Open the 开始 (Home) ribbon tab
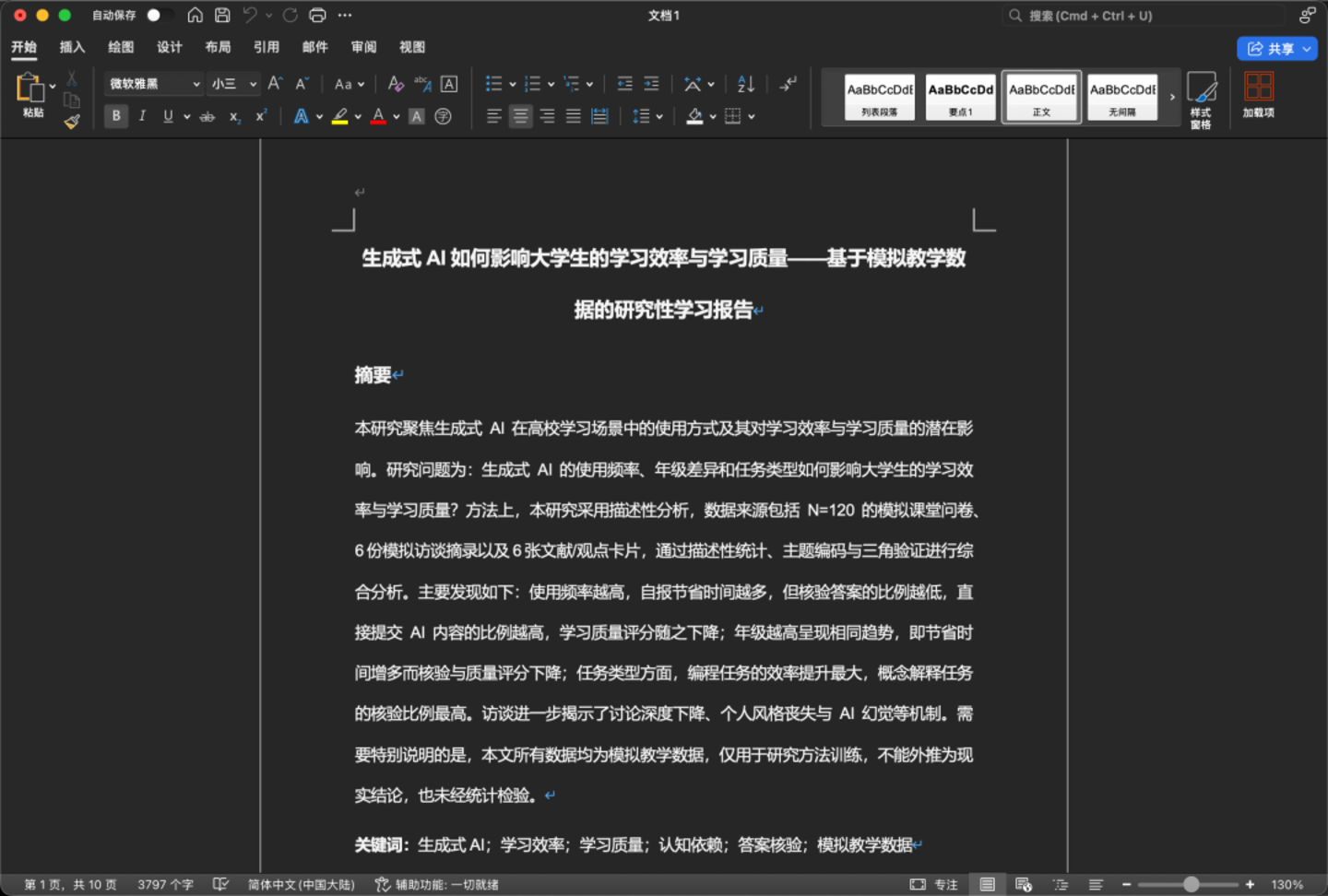Image resolution: width=1328 pixels, height=896 pixels. tap(24, 47)
